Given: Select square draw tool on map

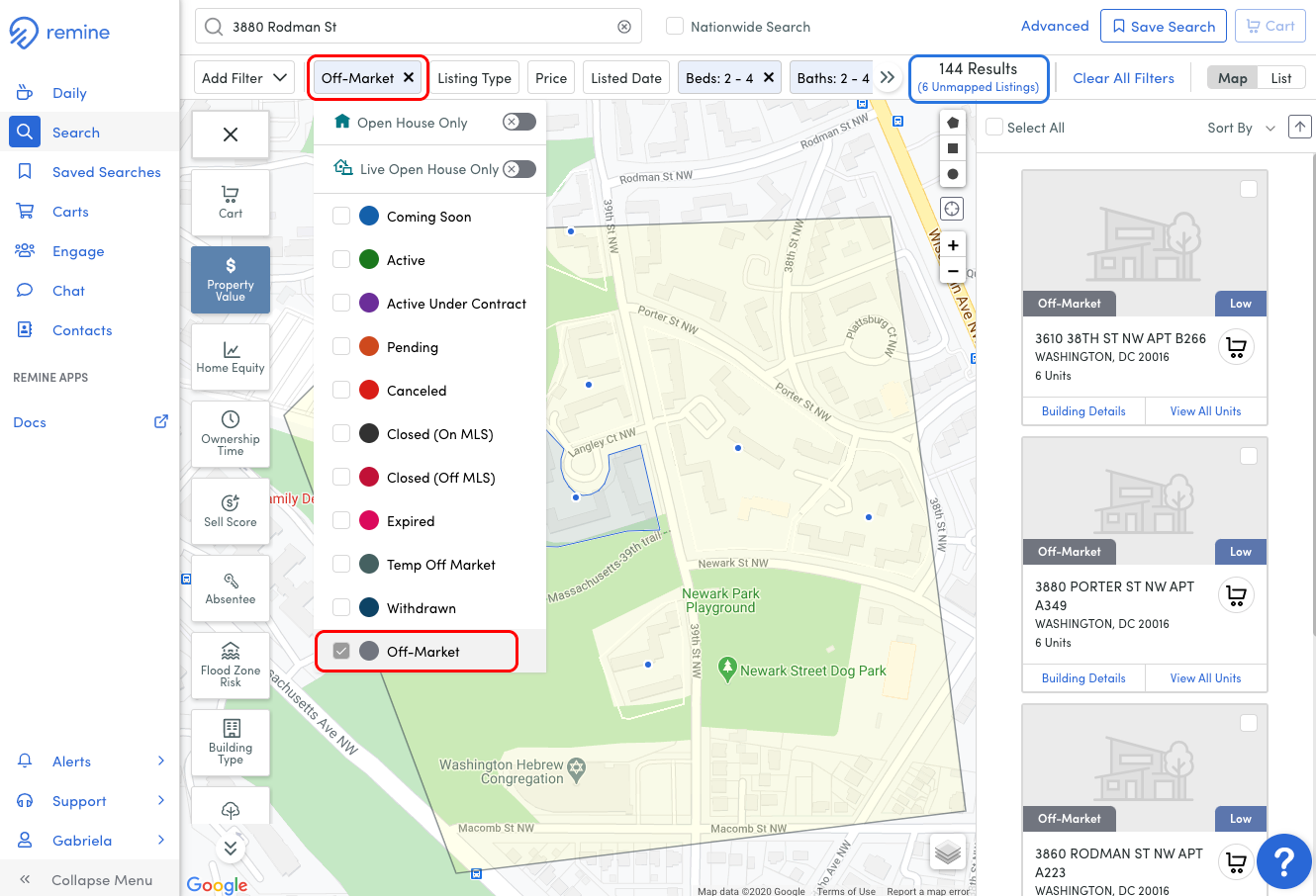Looking at the screenshot, I should pyautogui.click(x=952, y=148).
